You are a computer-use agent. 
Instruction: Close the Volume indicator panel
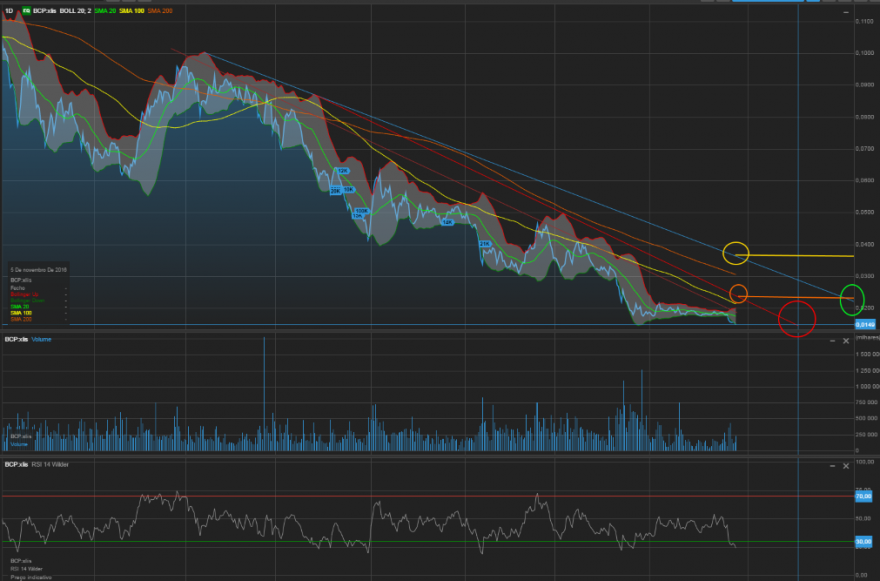(846, 341)
